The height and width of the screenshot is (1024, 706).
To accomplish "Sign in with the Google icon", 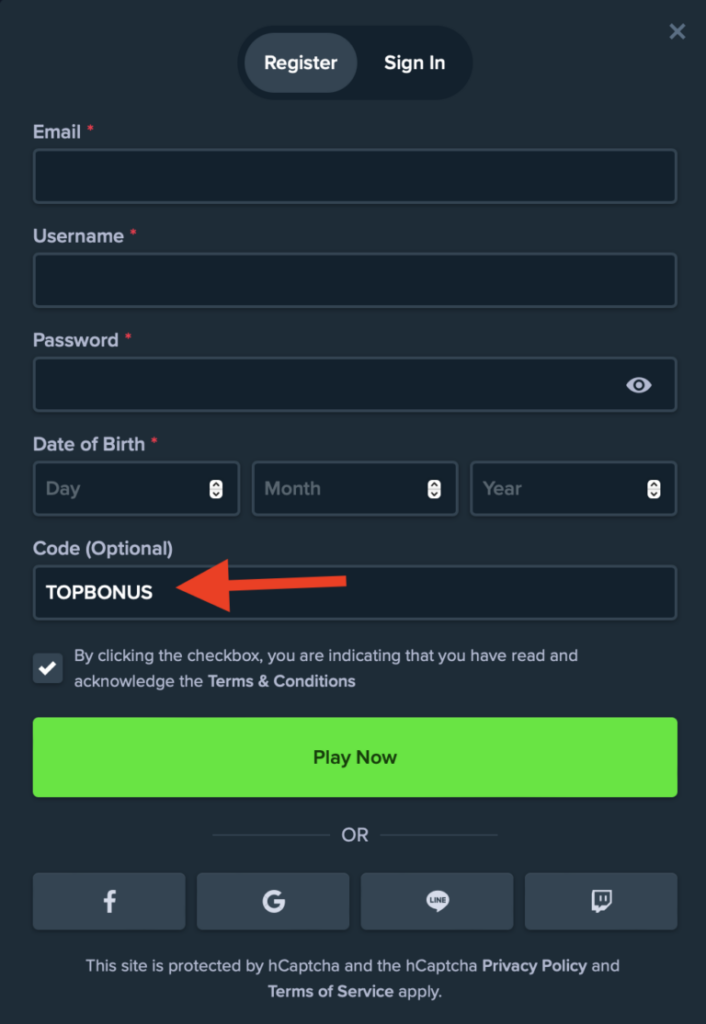I will point(273,901).
